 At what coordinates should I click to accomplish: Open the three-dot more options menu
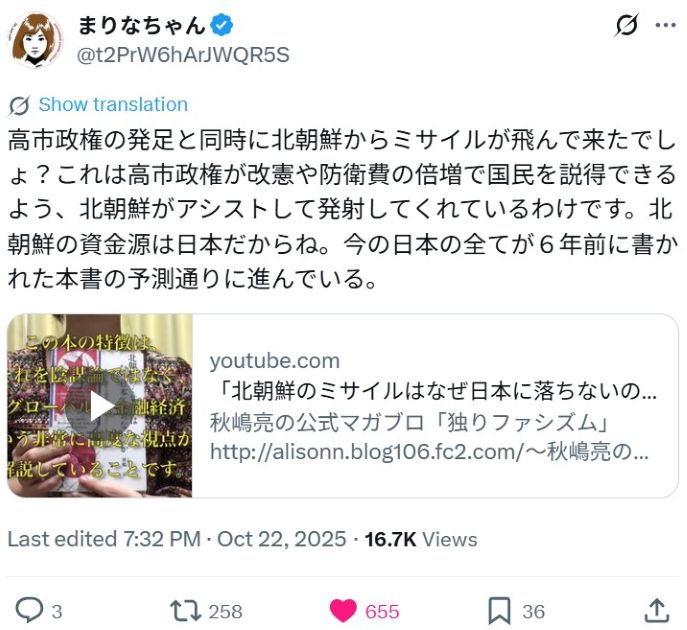tap(665, 25)
